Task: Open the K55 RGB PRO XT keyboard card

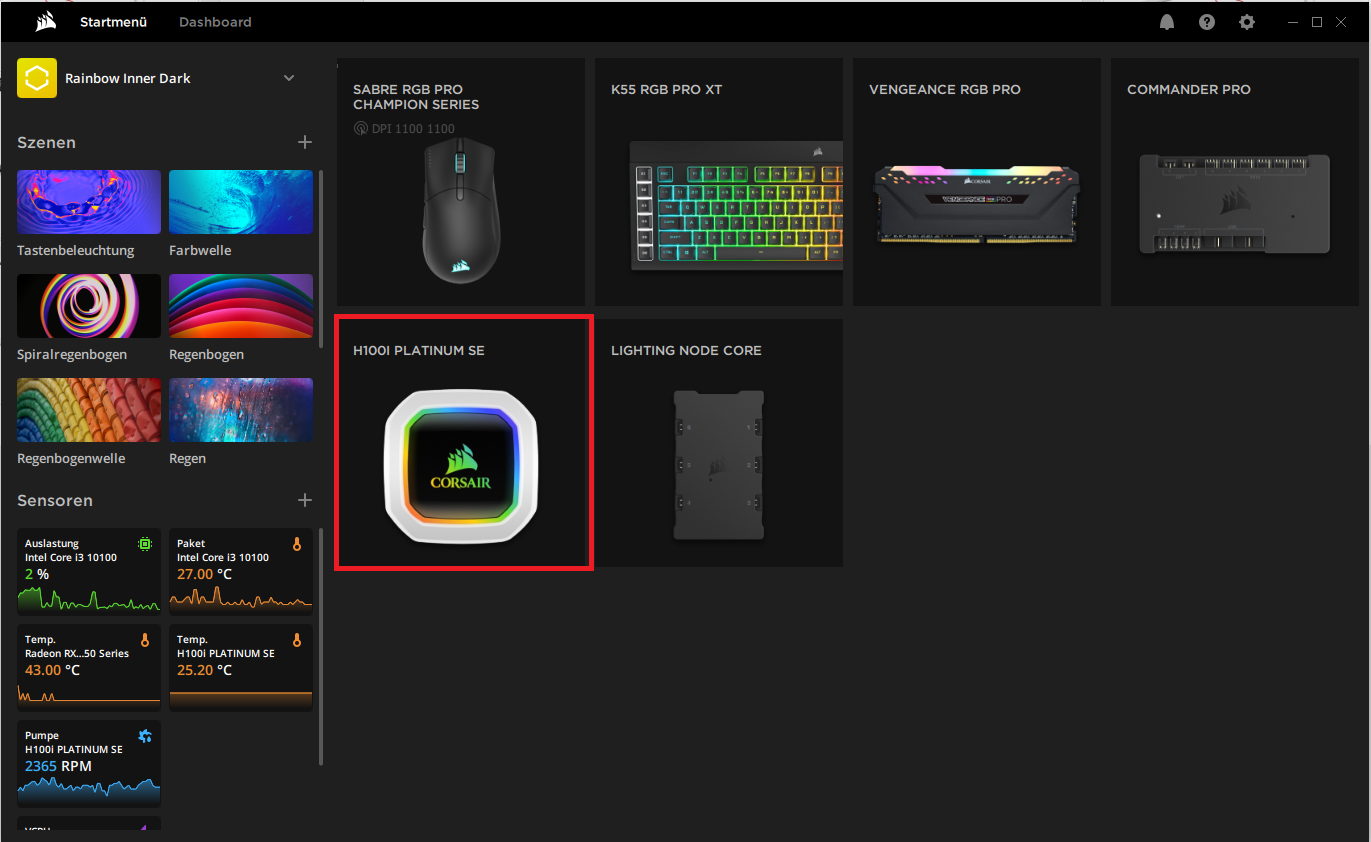Action: click(719, 182)
